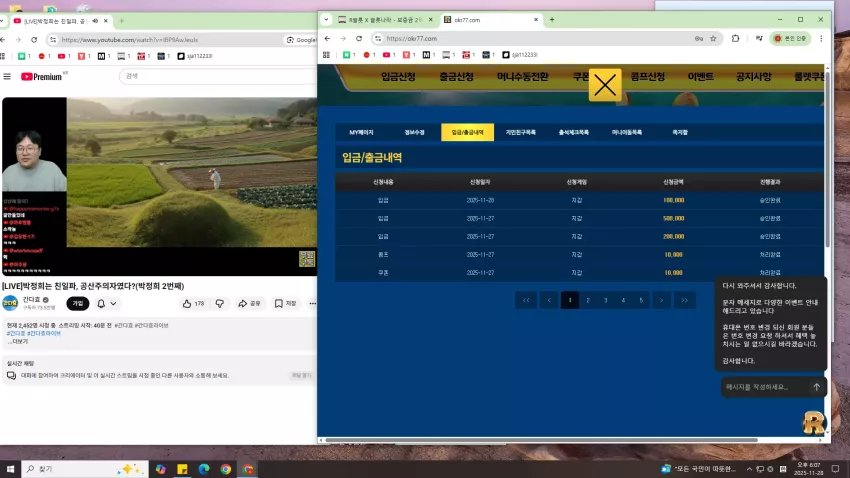Open the sja112233 bookmark in okr77 window
850x478 pixels.
[x=520, y=55]
